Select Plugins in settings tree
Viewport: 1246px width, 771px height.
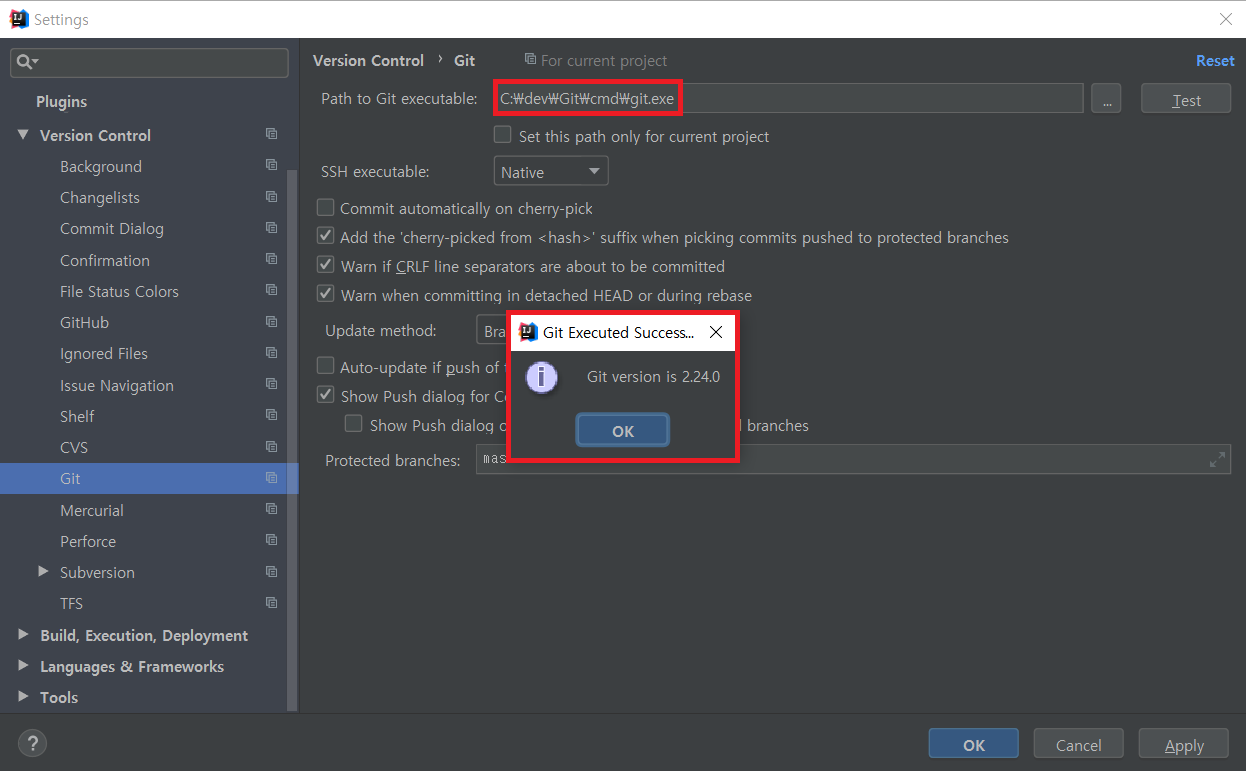point(62,102)
